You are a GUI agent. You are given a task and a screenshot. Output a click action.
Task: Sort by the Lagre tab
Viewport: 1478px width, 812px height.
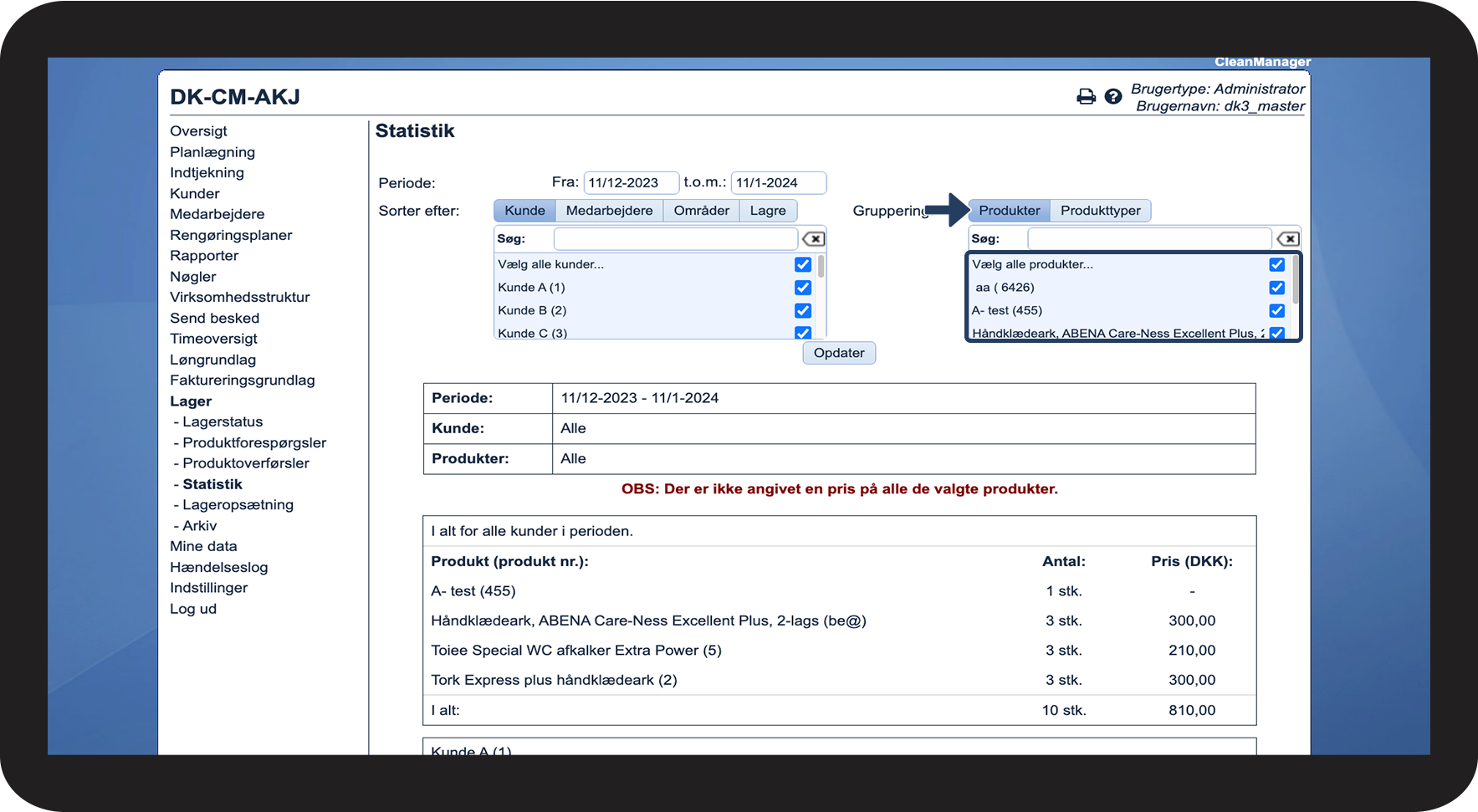[767, 211]
